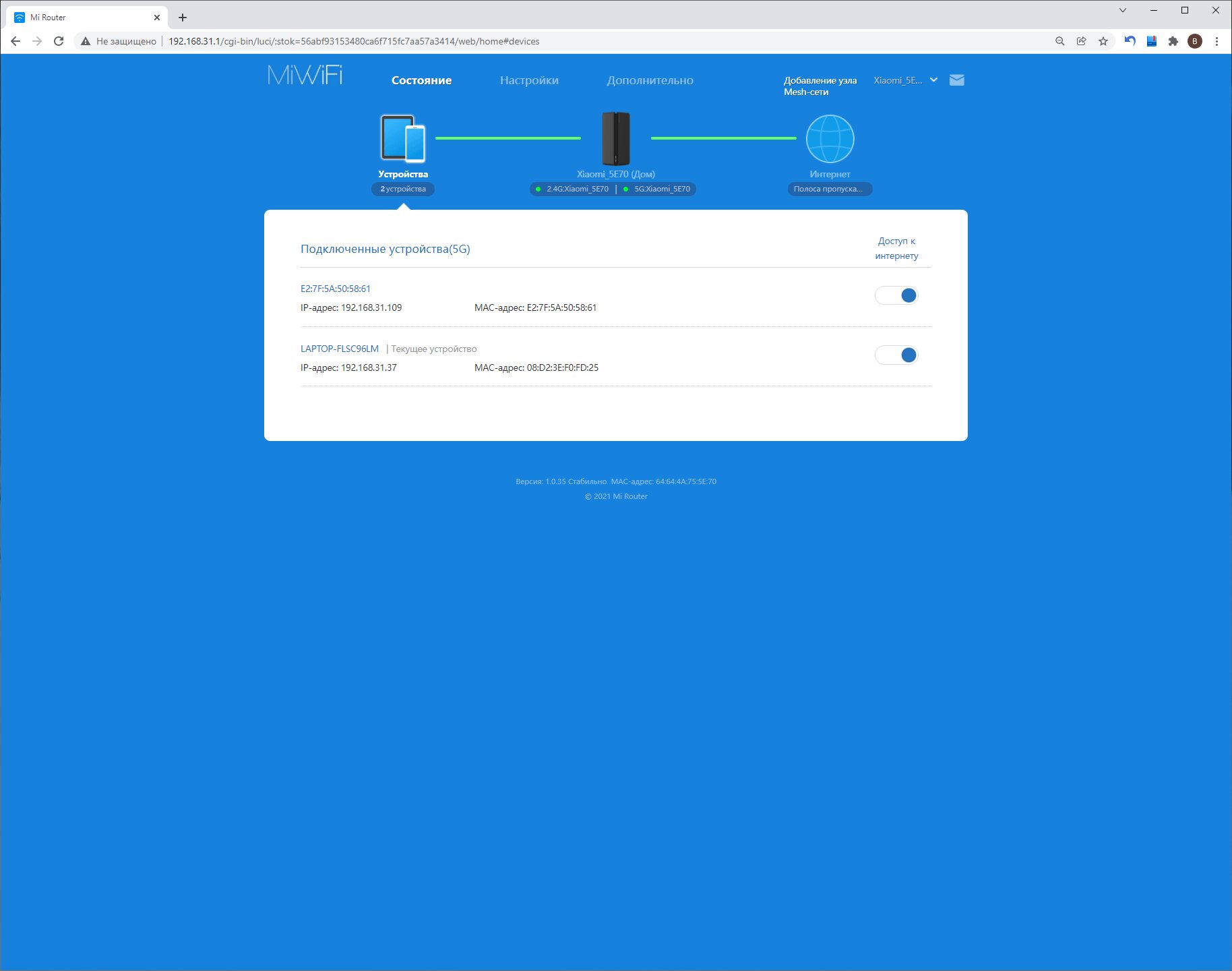Open the Дополнительно tab

pyautogui.click(x=650, y=80)
